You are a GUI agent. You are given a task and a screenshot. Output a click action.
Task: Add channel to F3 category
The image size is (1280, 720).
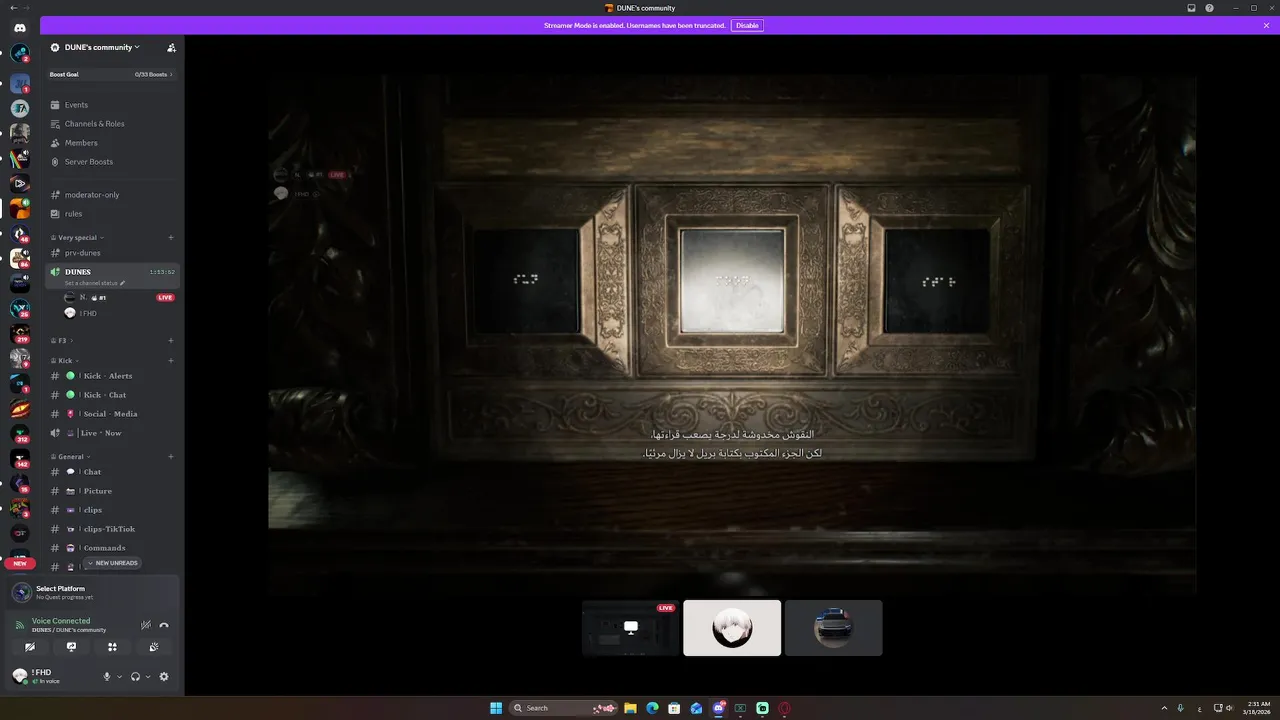(171, 341)
